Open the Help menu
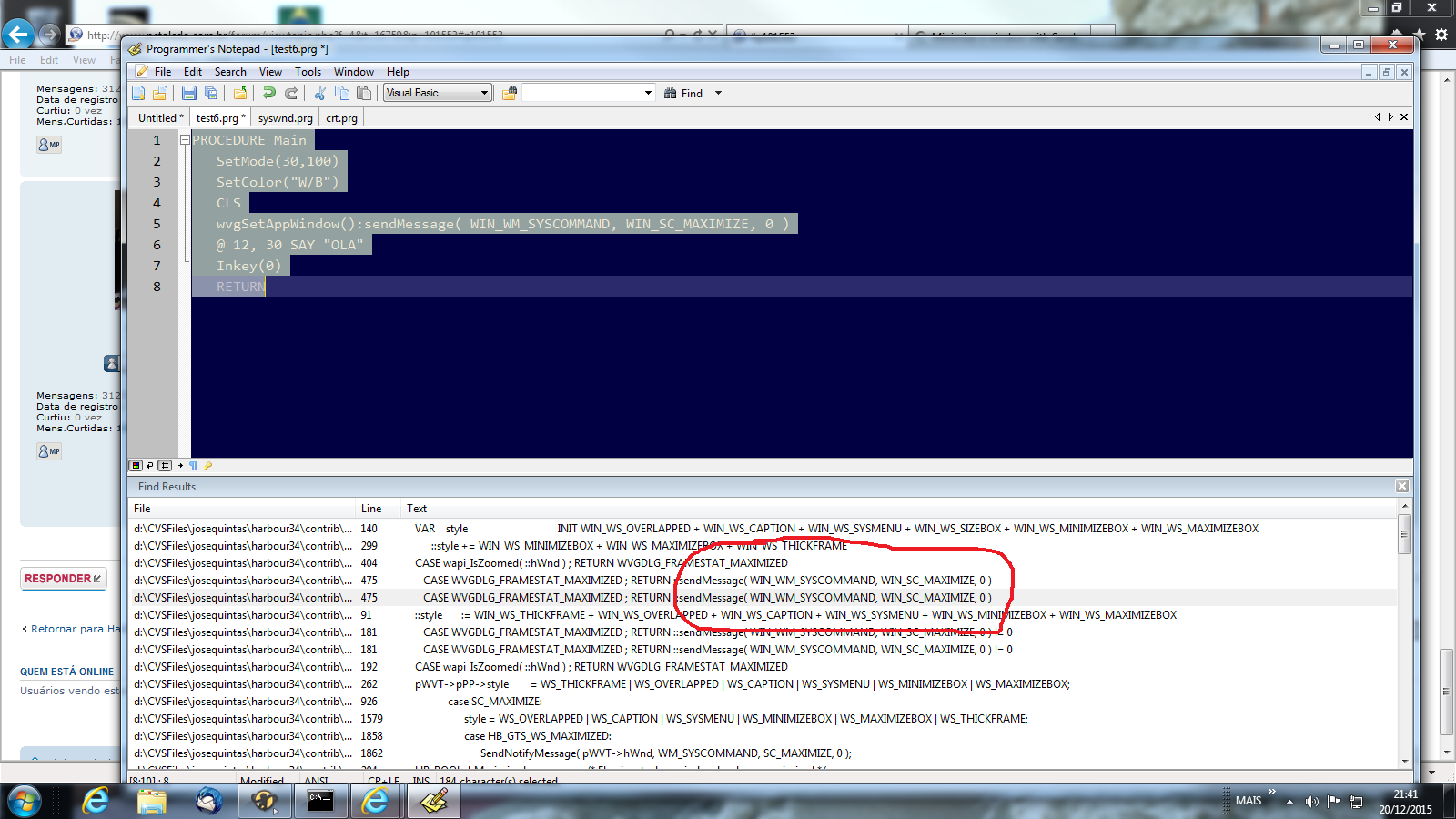 (x=398, y=72)
